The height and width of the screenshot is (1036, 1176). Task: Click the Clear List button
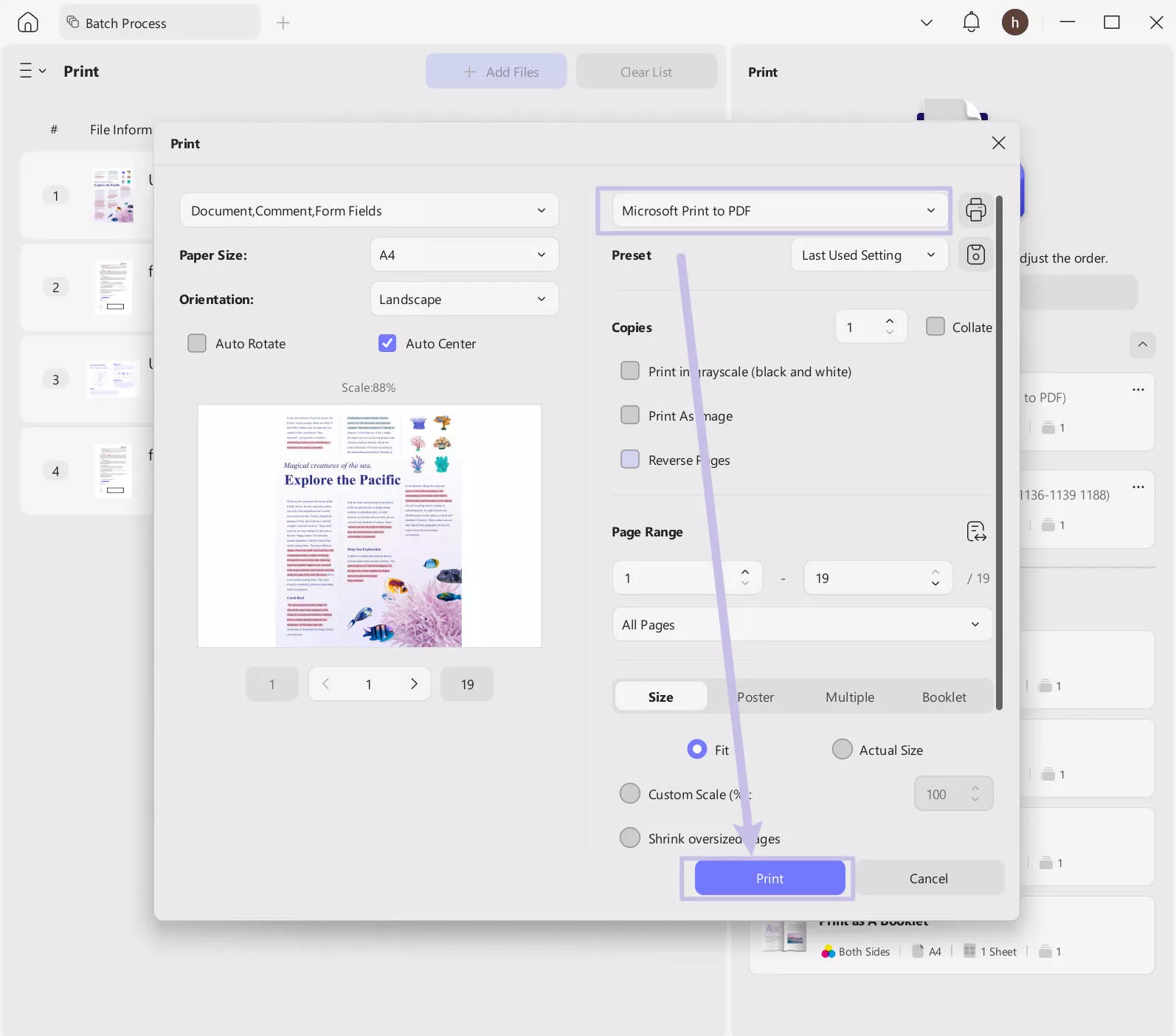coord(646,71)
